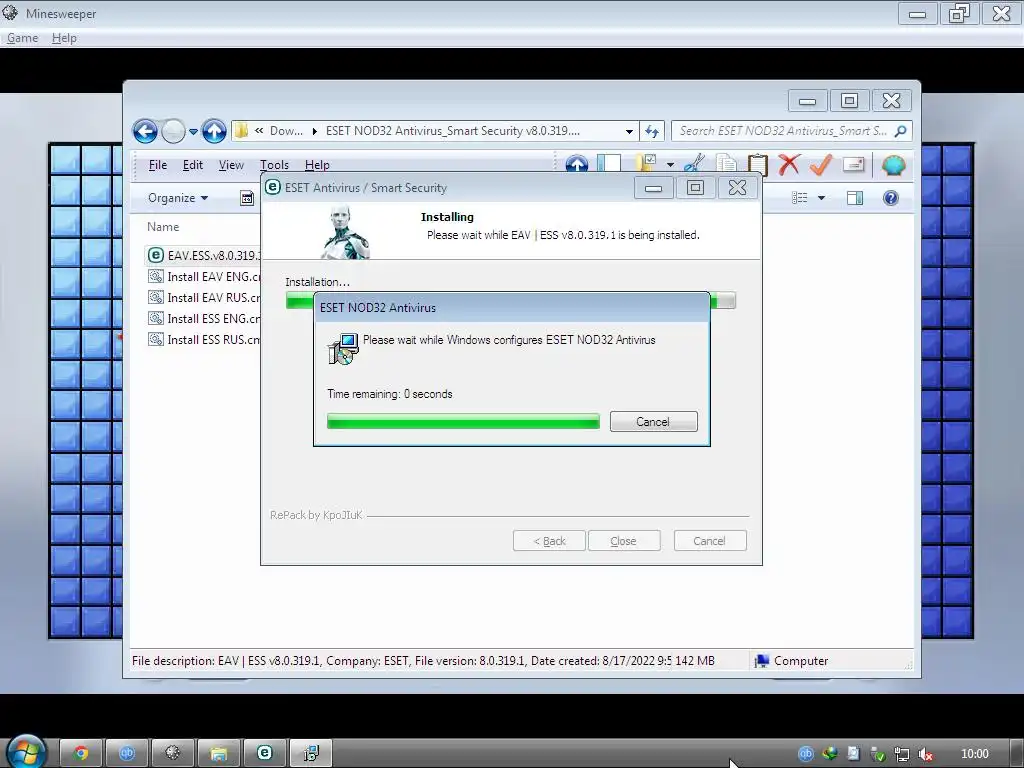Click the network tray icon
This screenshot has height=768, width=1024.
coord(901,754)
